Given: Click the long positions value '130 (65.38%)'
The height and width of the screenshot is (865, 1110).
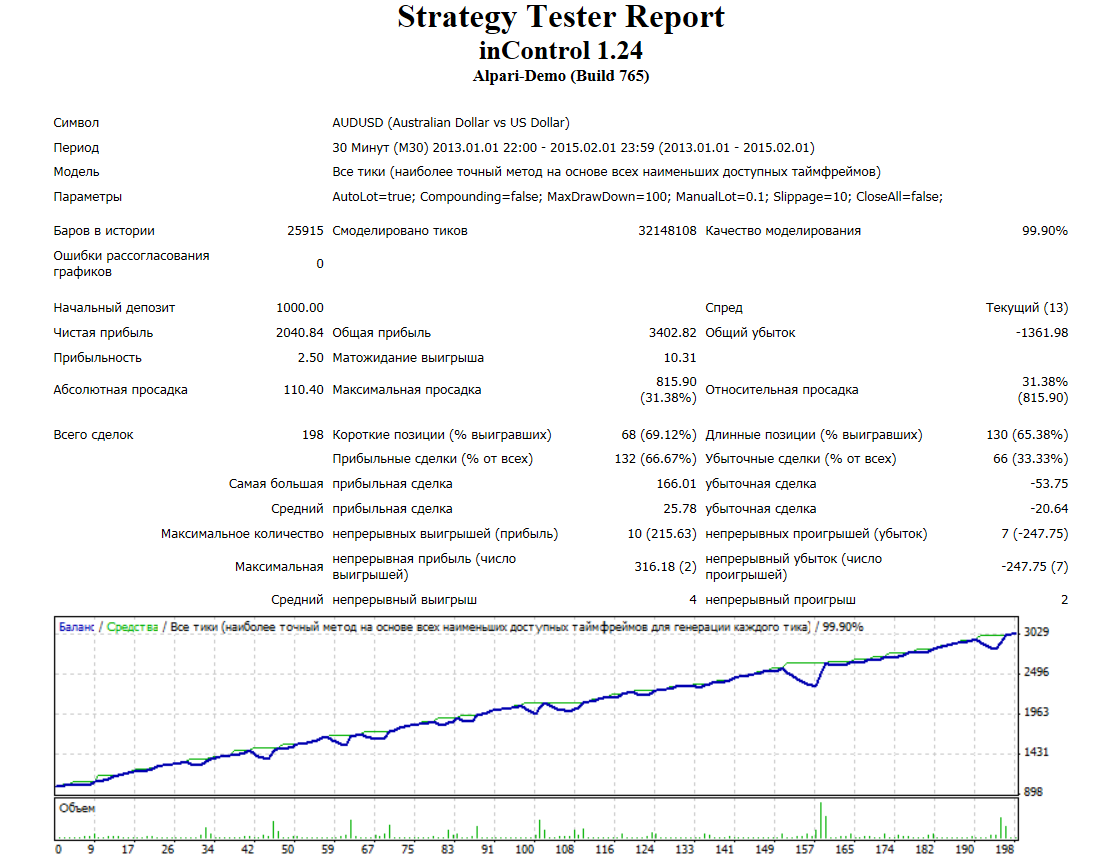Looking at the screenshot, I should tap(1027, 435).
